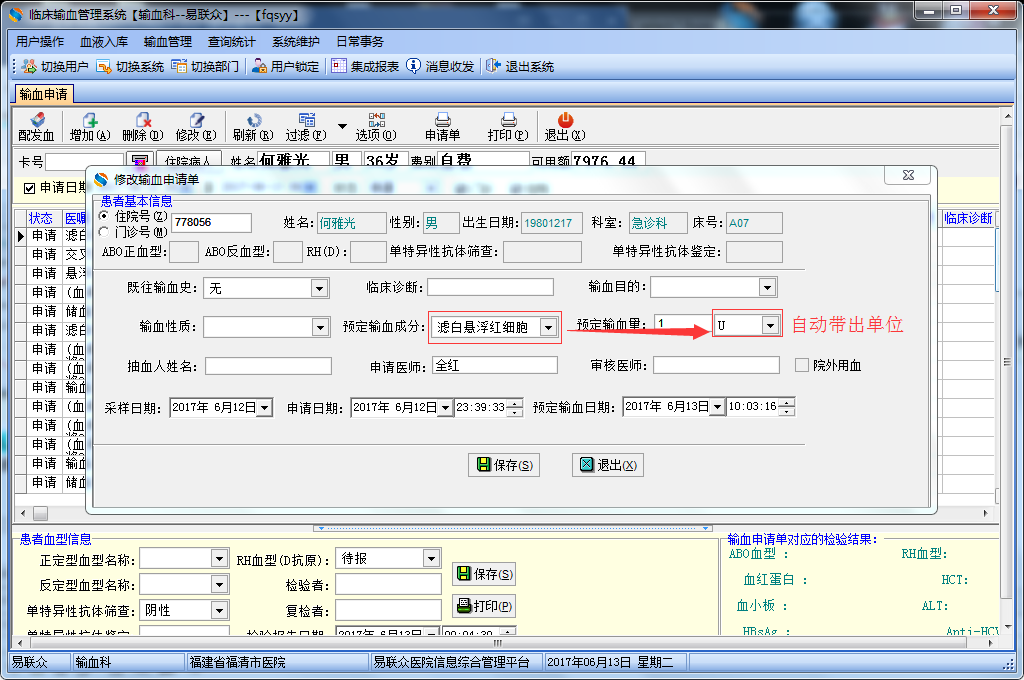Click the 申请医师 field showing 全红
The width and height of the screenshot is (1024, 680).
pyautogui.click(x=495, y=365)
